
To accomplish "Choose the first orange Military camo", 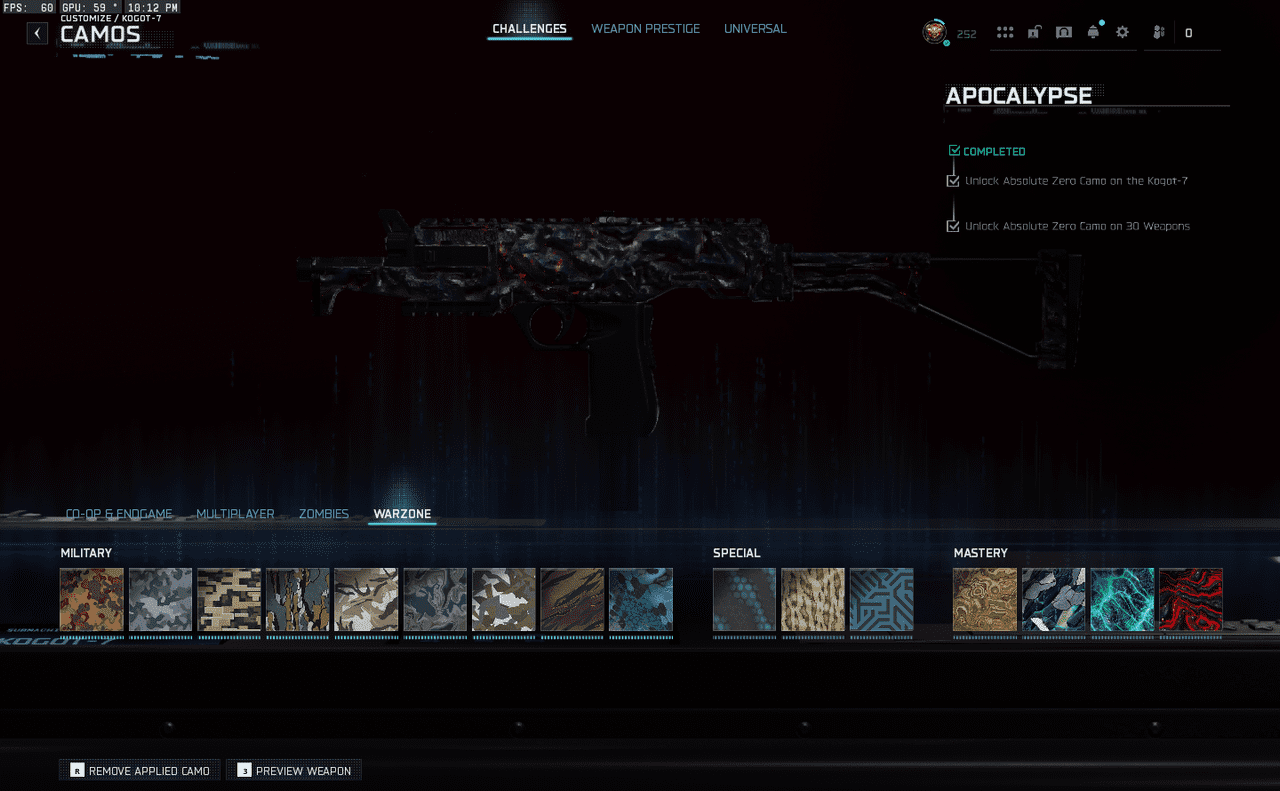I will point(92,600).
